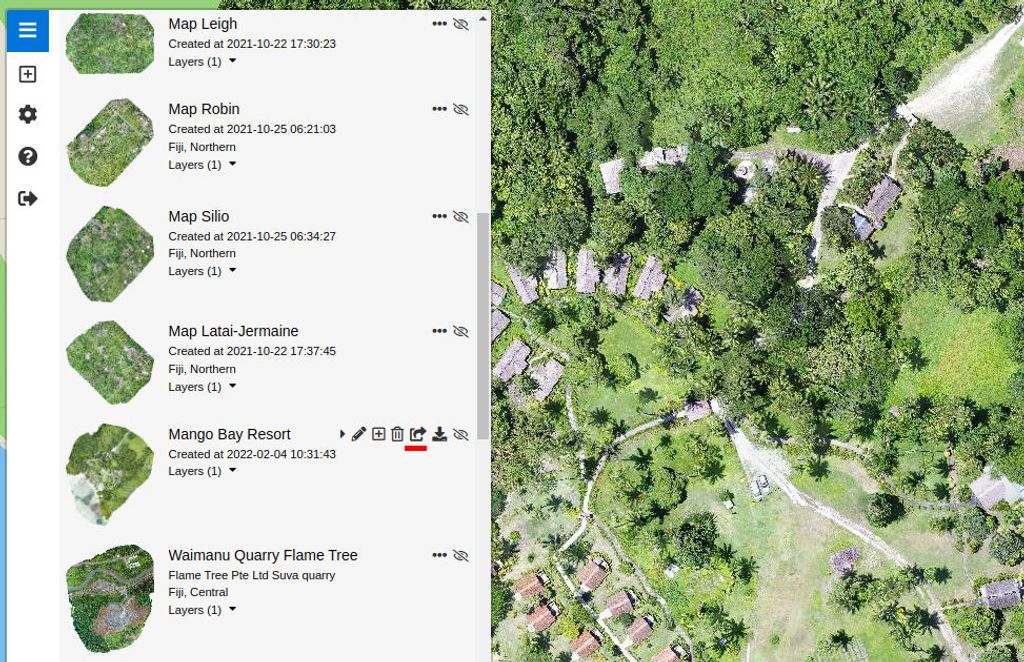Add a layer to Mango Bay Resort

379,434
